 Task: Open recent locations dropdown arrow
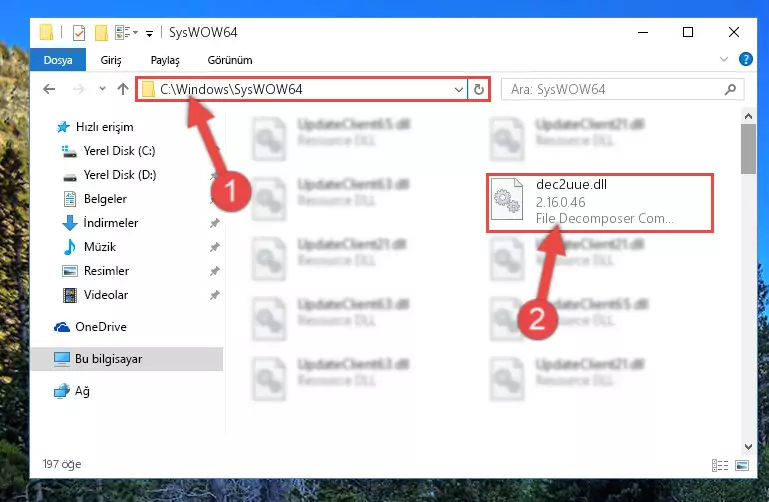pos(102,89)
